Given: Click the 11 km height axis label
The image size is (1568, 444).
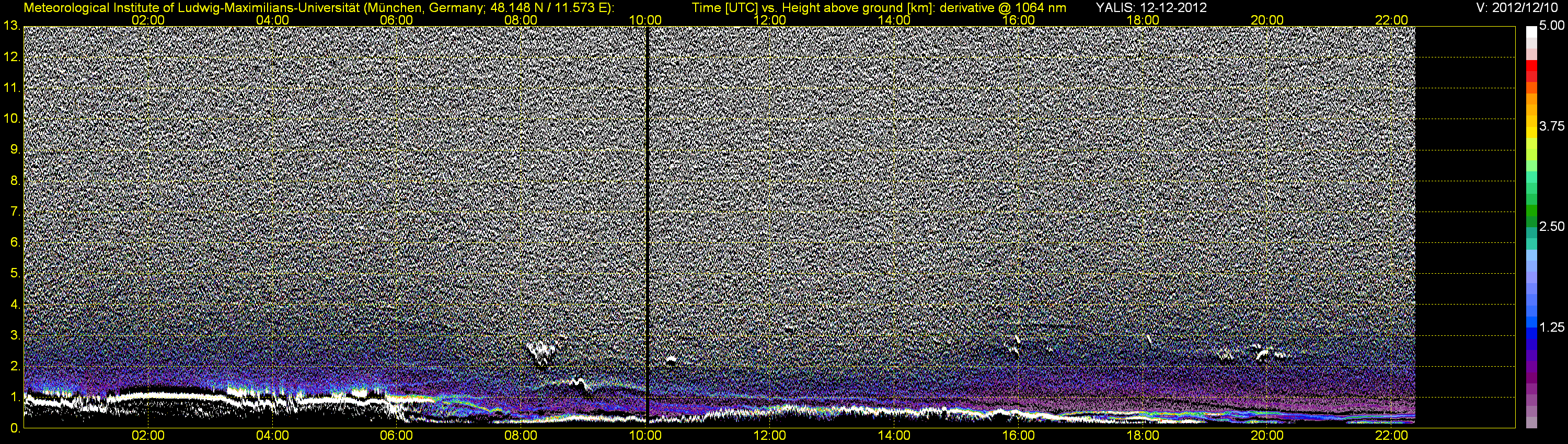Looking at the screenshot, I should (11, 88).
